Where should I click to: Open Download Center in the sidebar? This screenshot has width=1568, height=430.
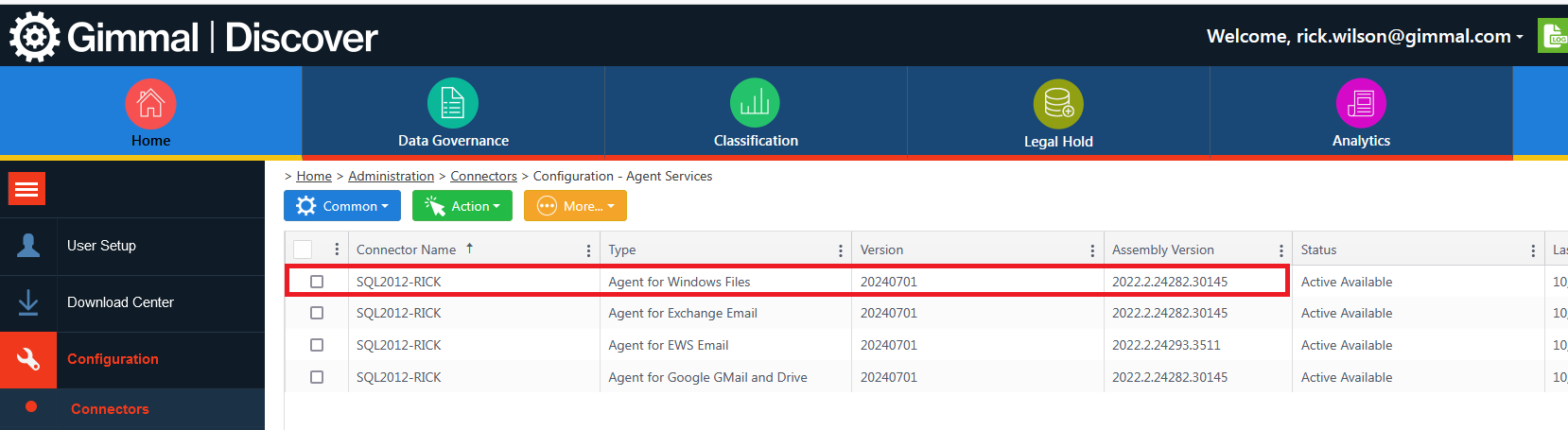click(120, 302)
